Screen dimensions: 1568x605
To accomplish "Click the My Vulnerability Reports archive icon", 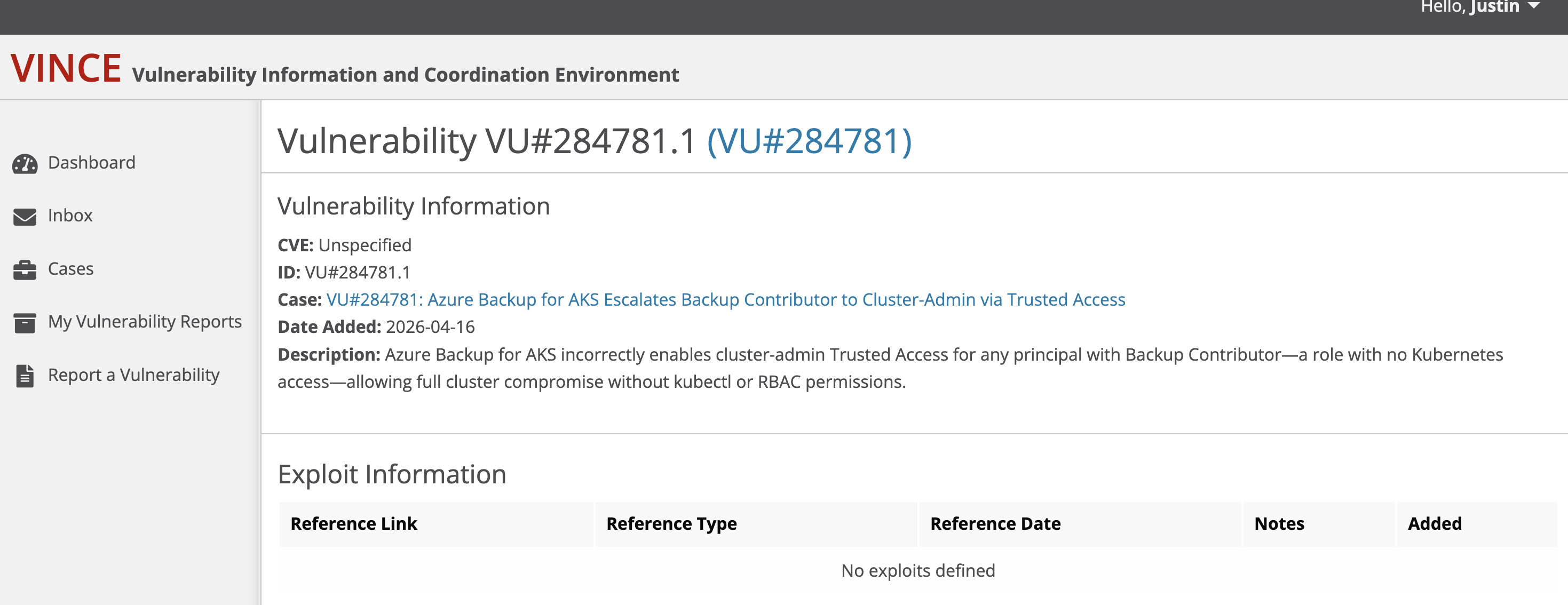I will (25, 323).
